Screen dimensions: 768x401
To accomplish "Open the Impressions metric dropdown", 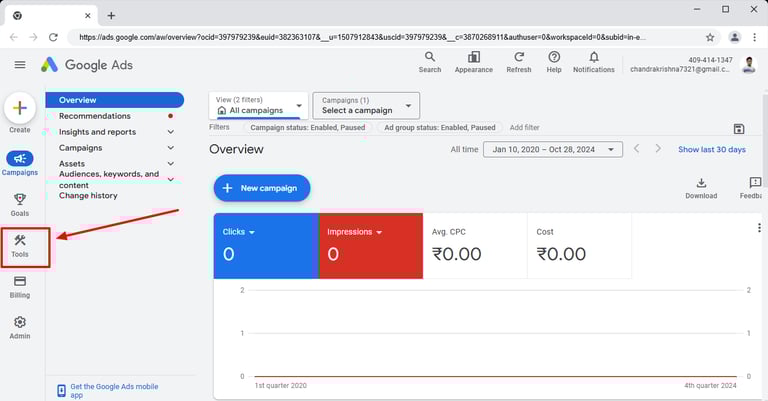I will [354, 232].
